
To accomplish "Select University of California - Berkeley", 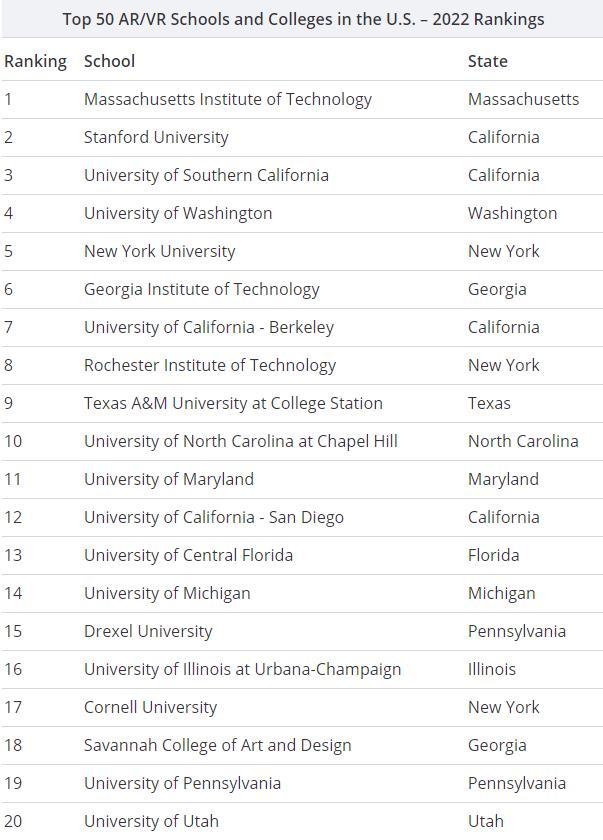I will [209, 327].
